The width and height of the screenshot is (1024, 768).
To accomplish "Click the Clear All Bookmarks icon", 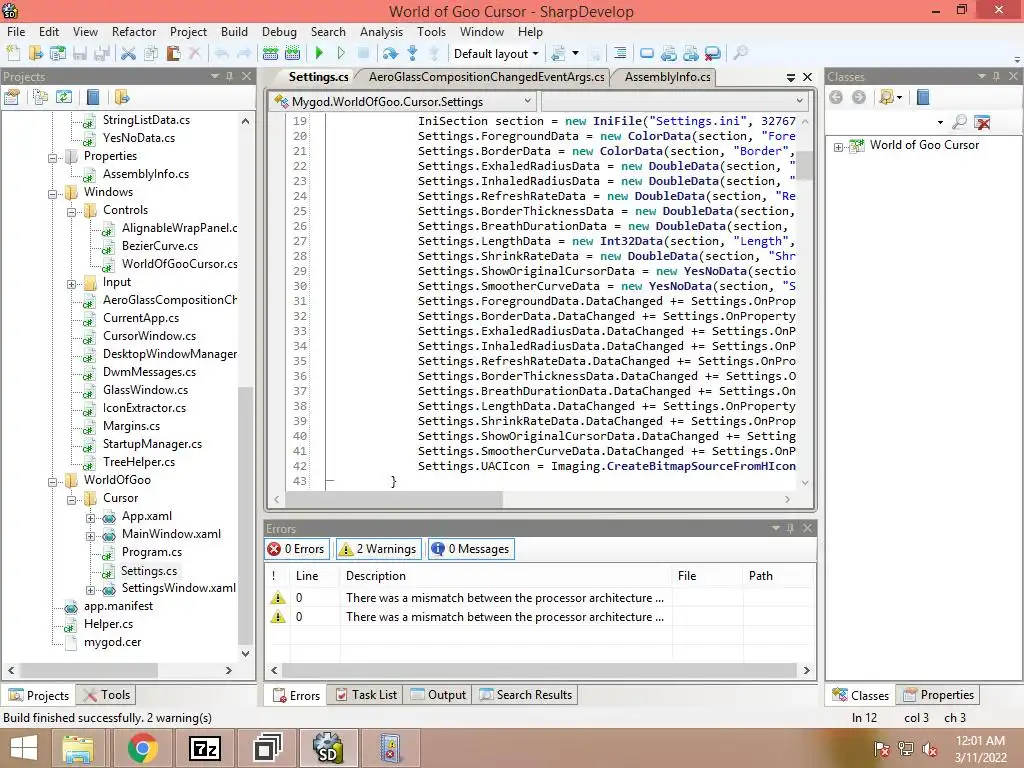I will tap(713, 54).
